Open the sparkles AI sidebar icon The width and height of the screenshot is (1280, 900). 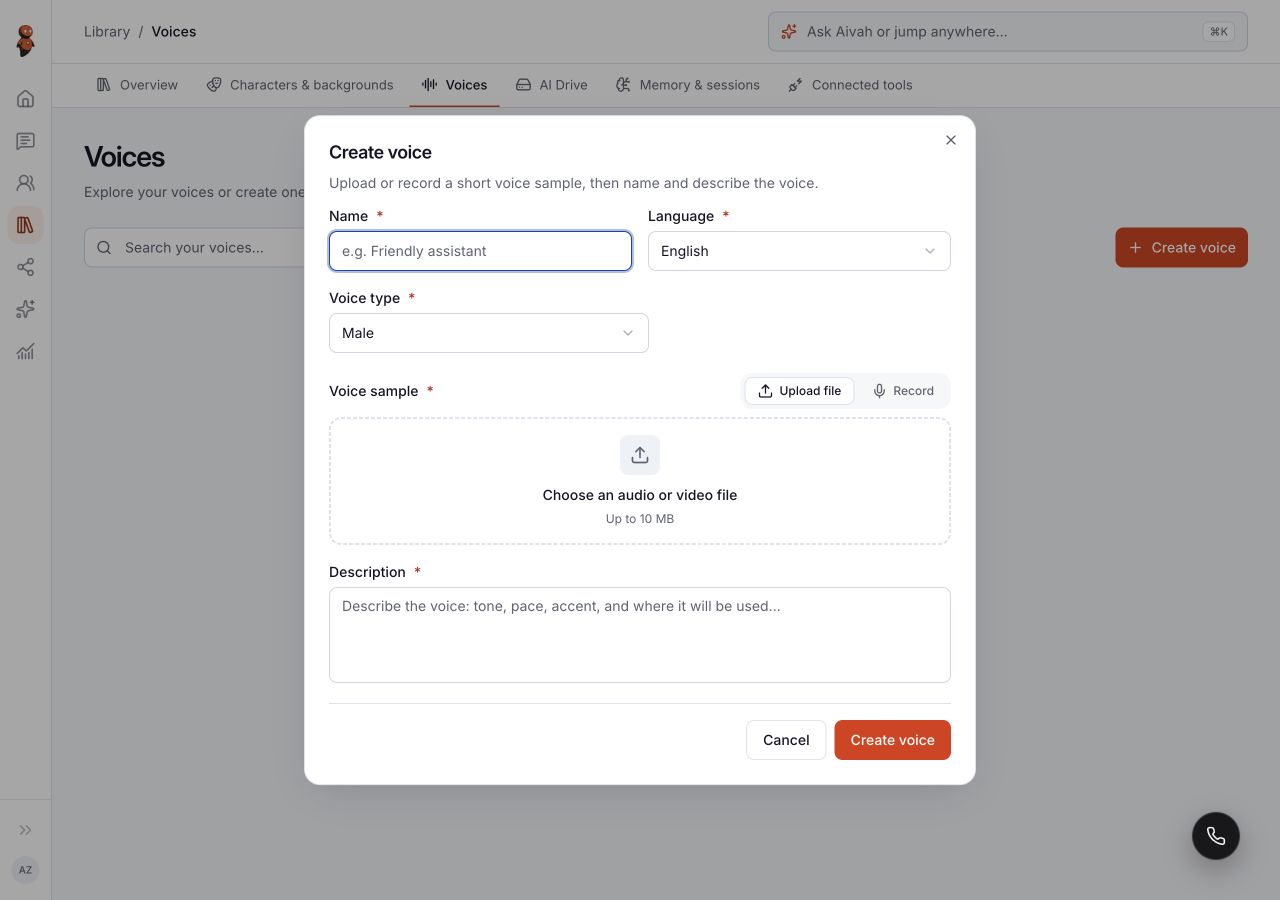click(26, 309)
